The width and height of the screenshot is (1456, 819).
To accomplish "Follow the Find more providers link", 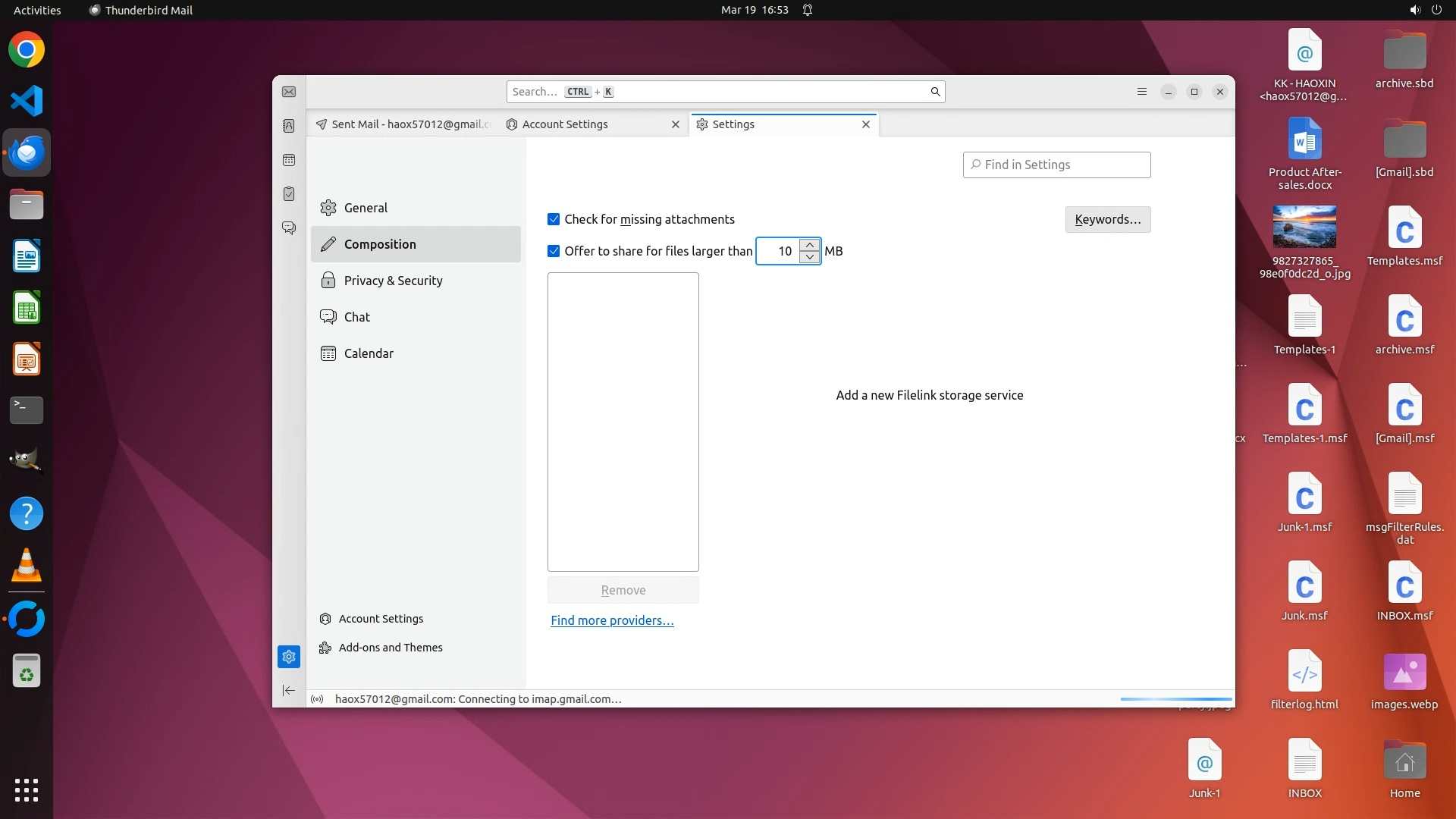I will [612, 620].
